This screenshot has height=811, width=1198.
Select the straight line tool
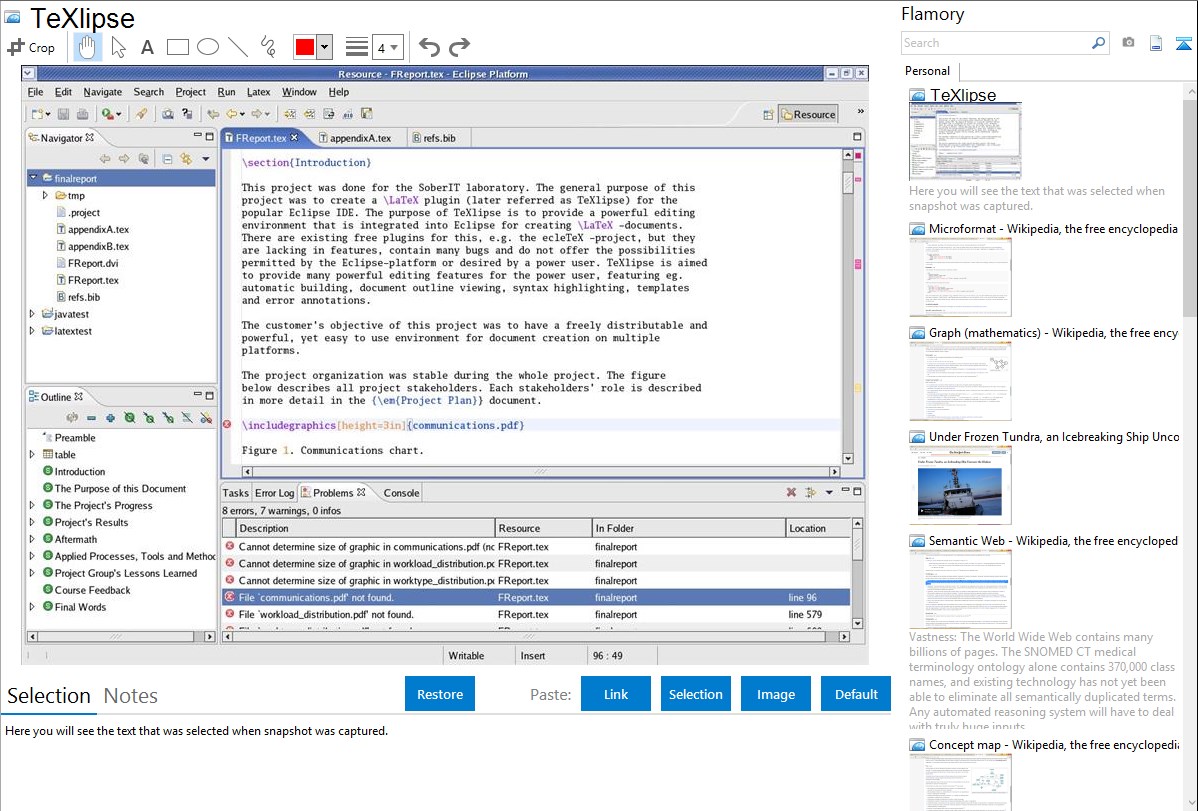click(238, 47)
